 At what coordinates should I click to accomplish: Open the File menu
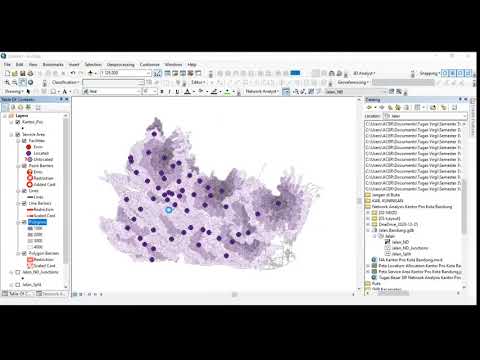click(x=7, y=64)
